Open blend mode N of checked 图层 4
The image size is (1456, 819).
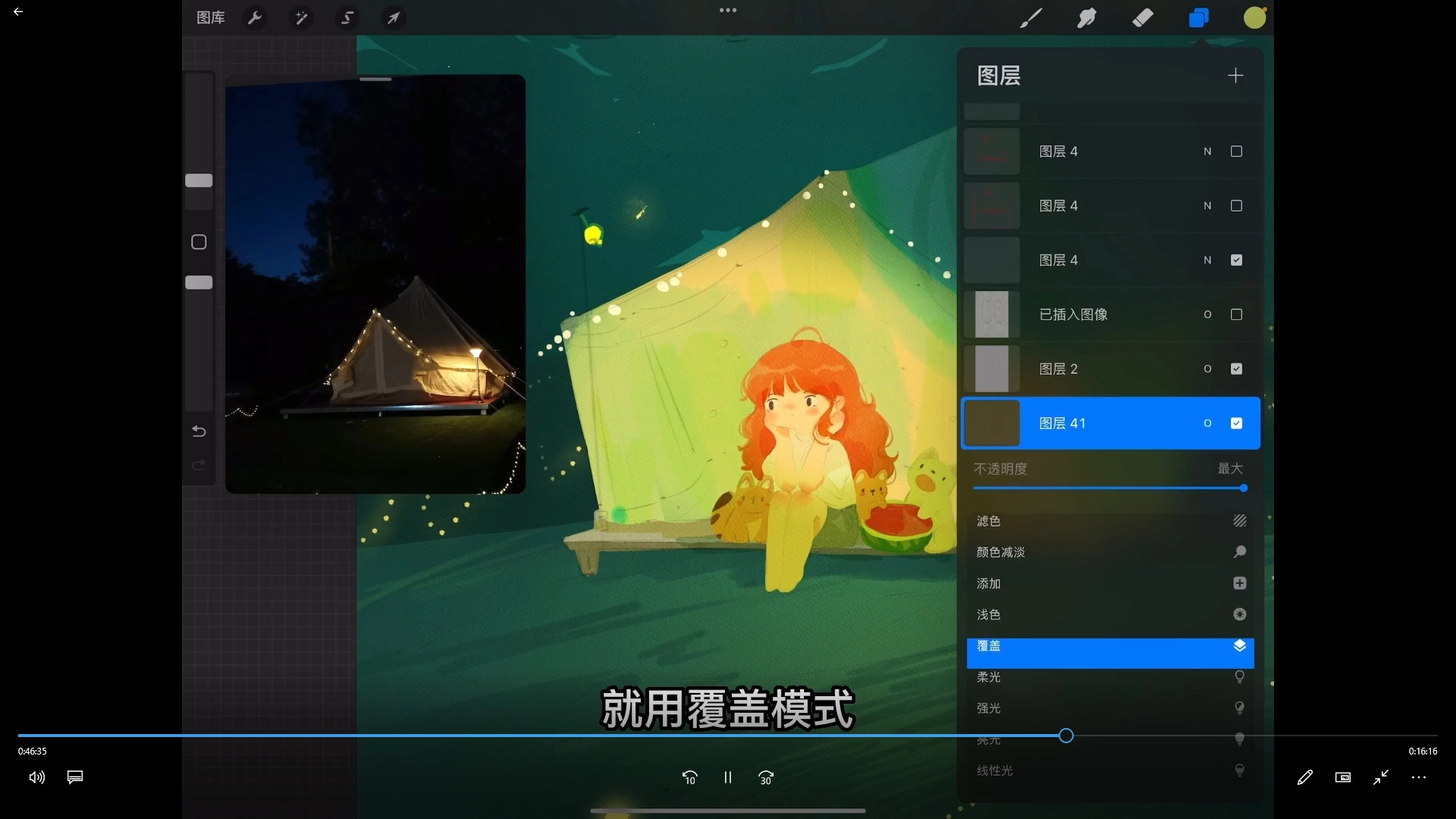pos(1207,260)
